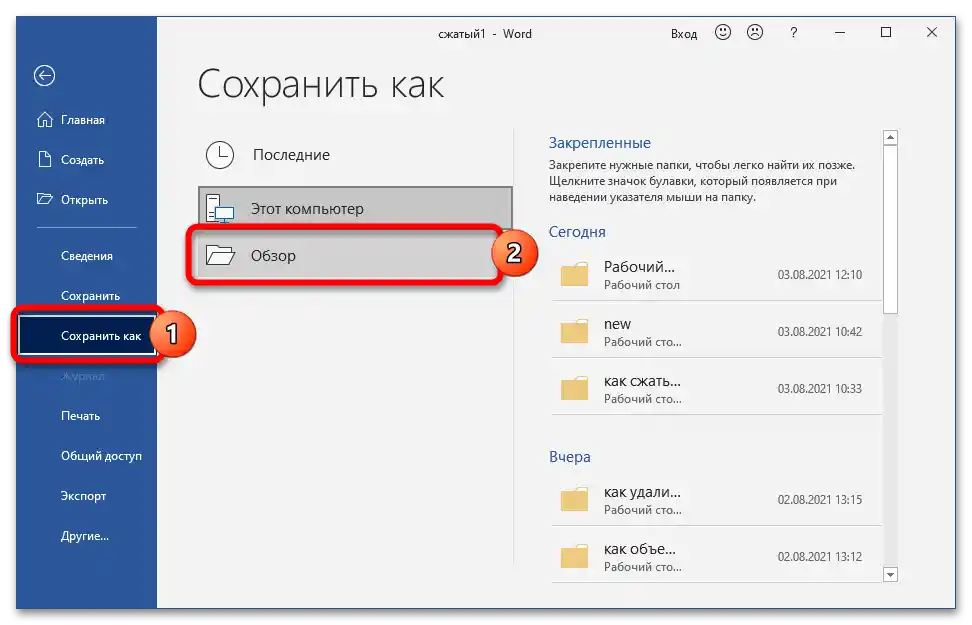Click the date 03.08.2021 12:10

click(x=820, y=275)
